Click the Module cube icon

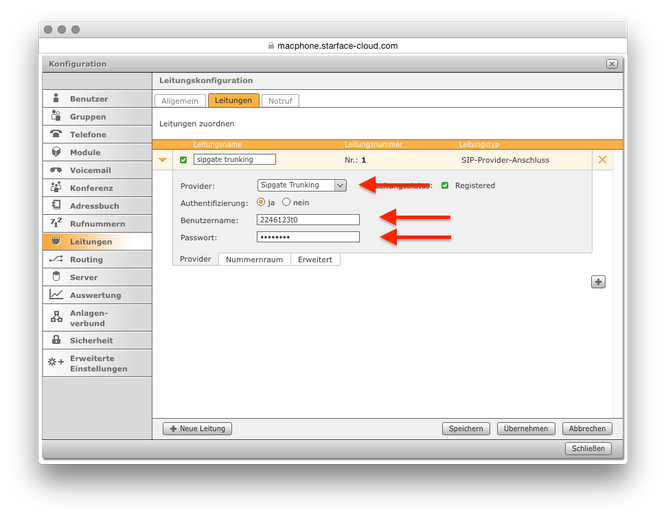(56, 152)
